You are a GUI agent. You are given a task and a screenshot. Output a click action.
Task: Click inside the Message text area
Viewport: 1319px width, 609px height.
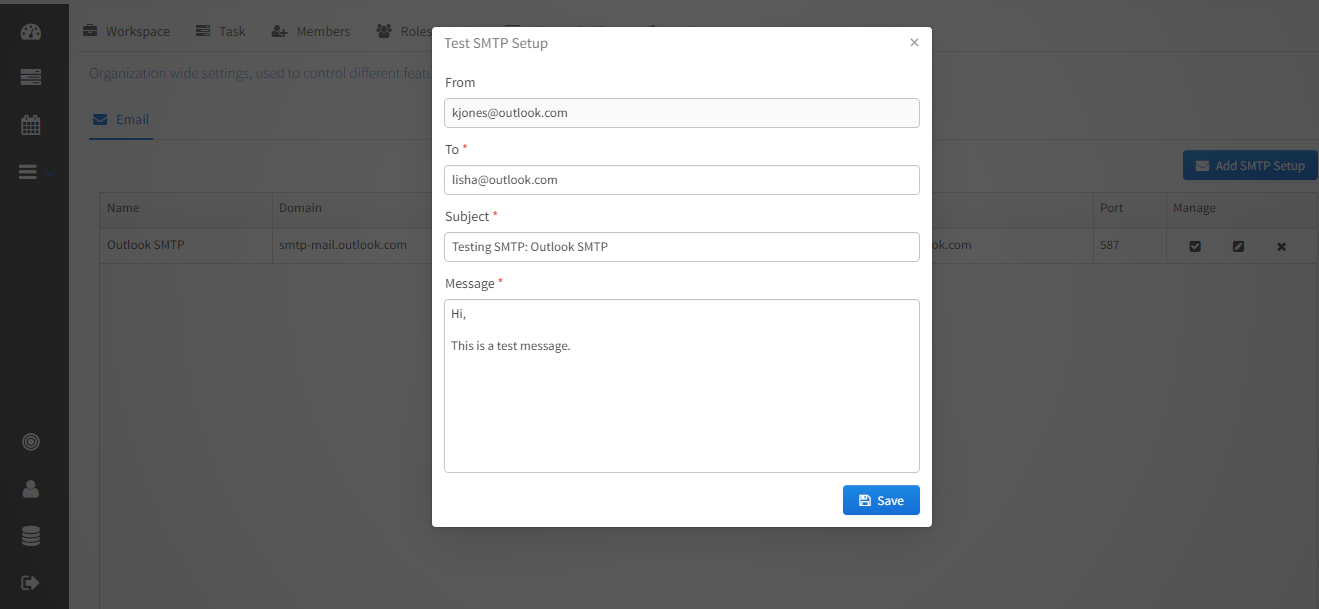point(682,386)
